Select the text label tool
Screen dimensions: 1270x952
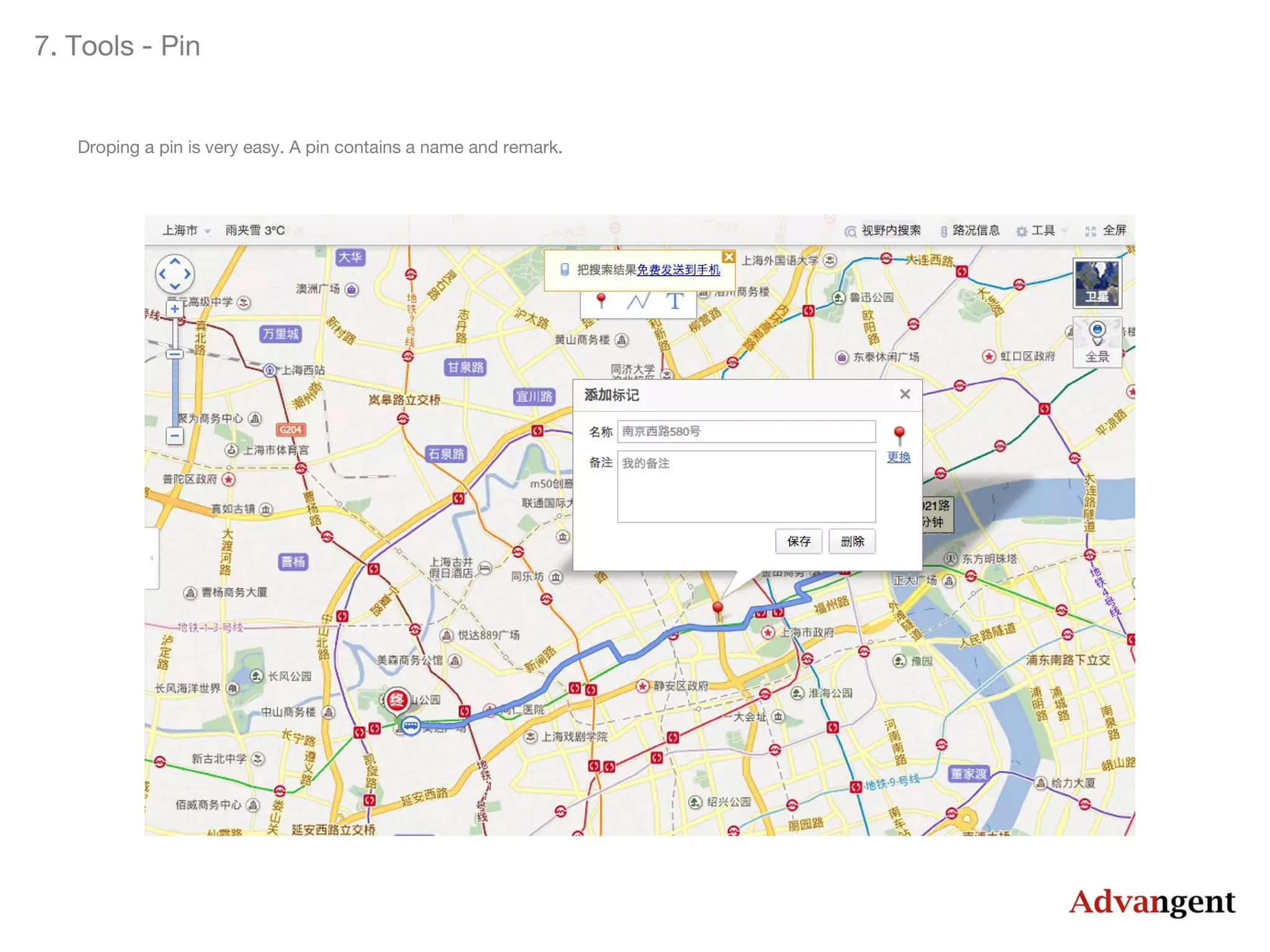click(675, 302)
